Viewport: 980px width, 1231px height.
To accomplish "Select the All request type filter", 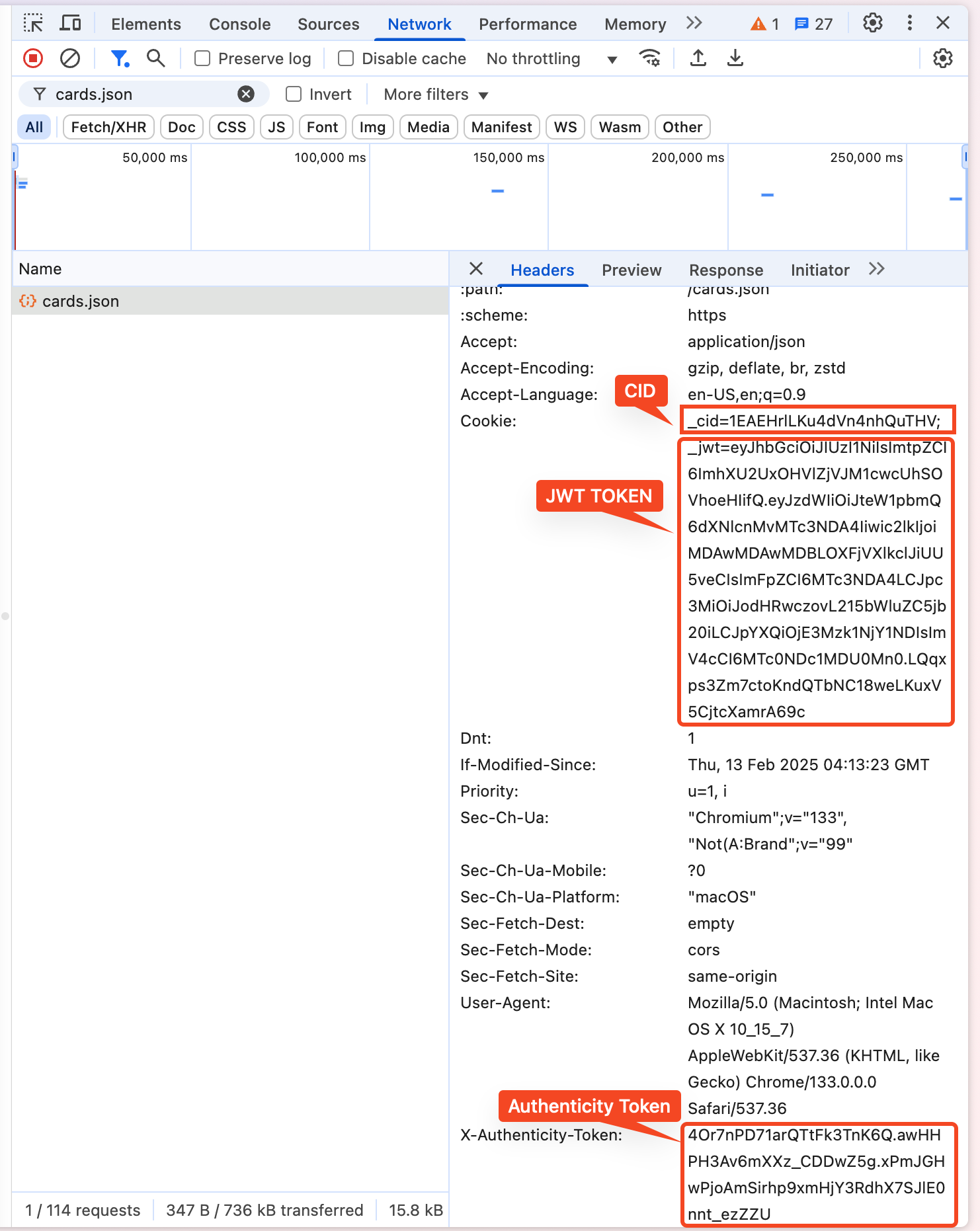I will (34, 127).
